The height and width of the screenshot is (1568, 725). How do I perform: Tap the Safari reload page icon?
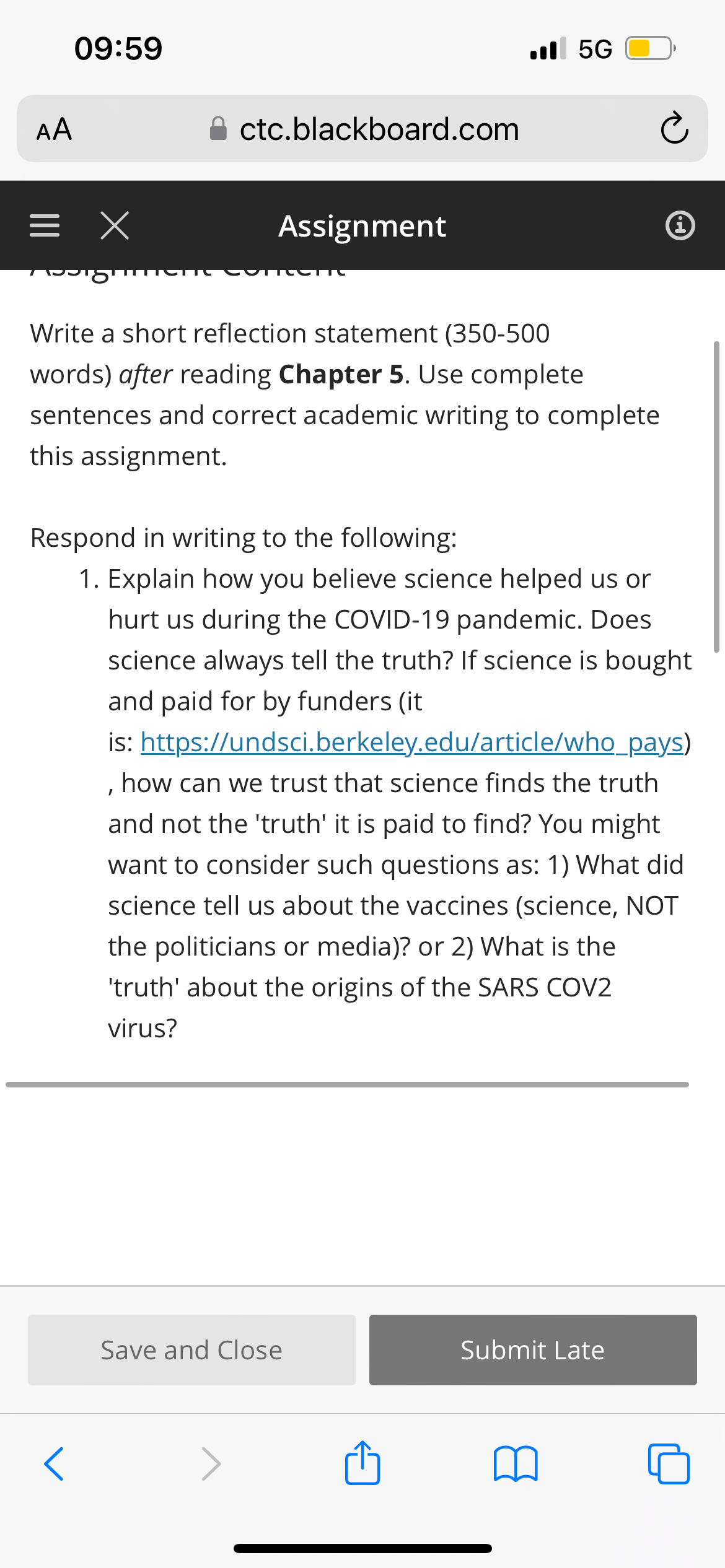674,129
